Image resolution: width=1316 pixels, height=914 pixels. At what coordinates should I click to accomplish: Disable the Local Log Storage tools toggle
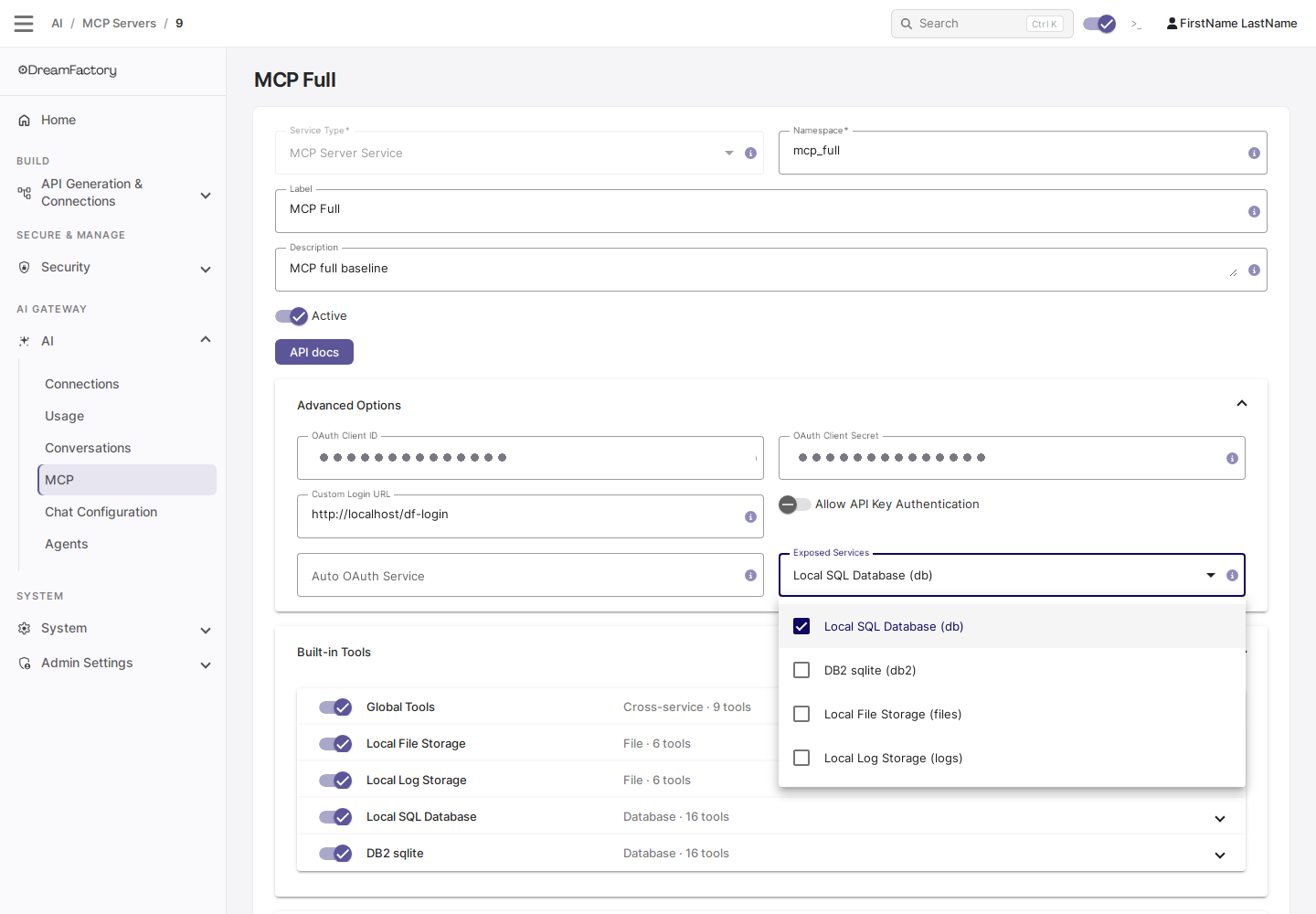335,781
